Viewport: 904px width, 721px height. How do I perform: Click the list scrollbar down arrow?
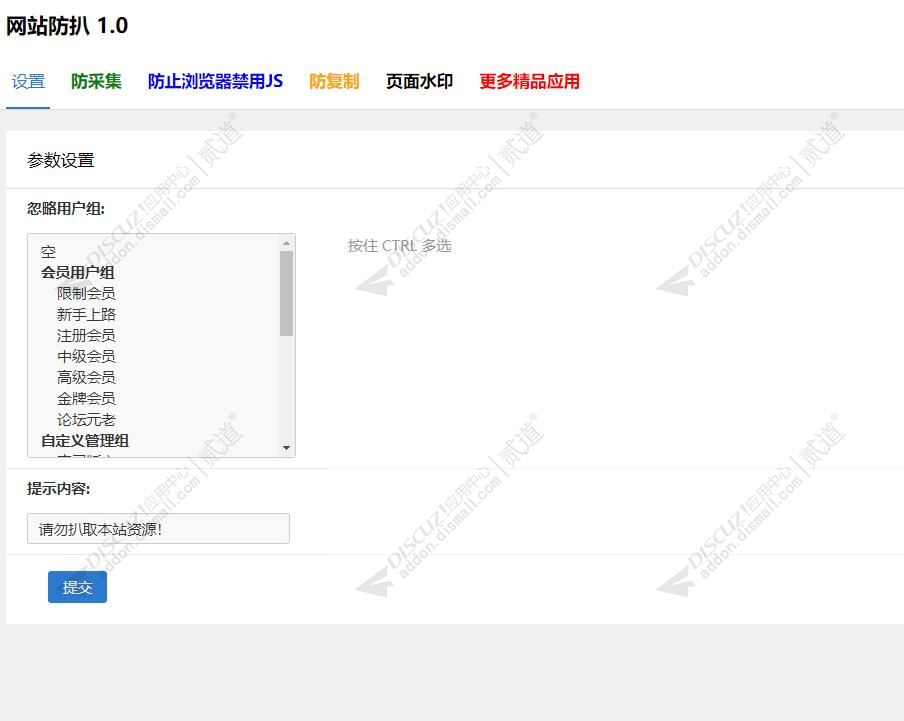[x=287, y=448]
